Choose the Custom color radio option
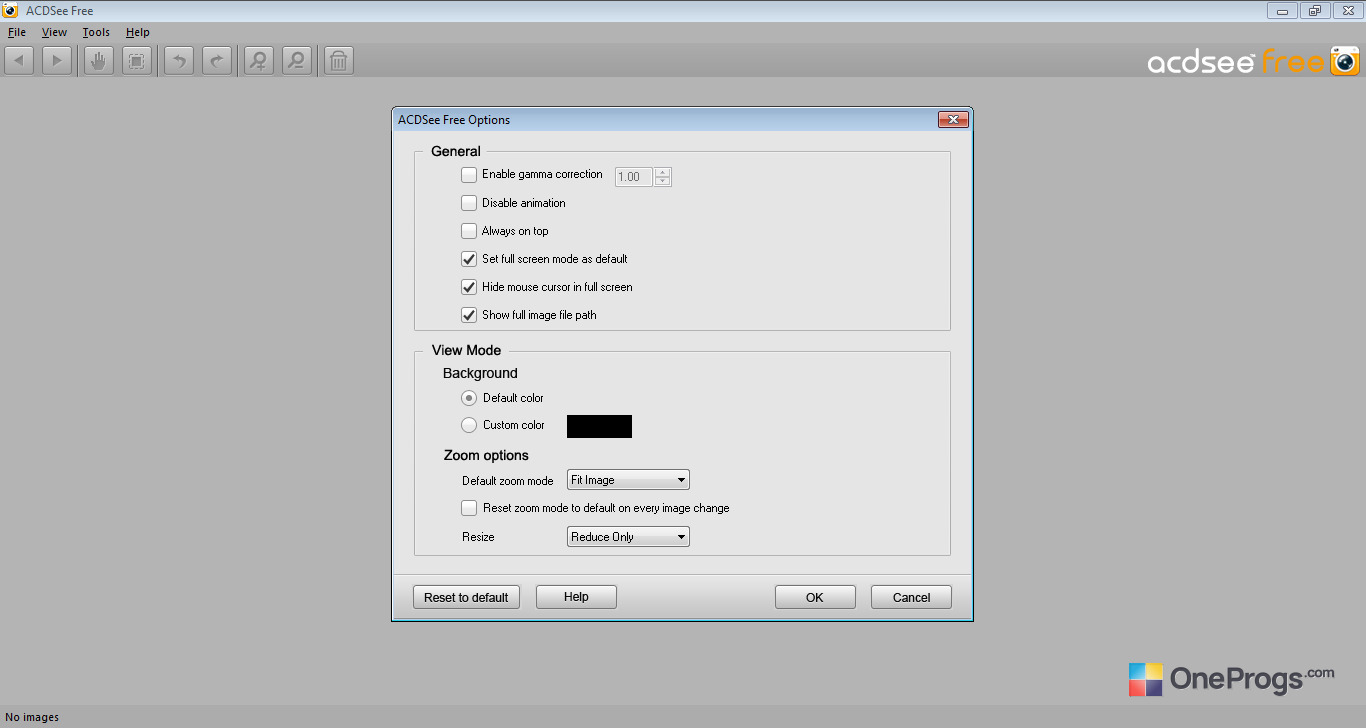The width and height of the screenshot is (1366, 728). click(x=469, y=425)
